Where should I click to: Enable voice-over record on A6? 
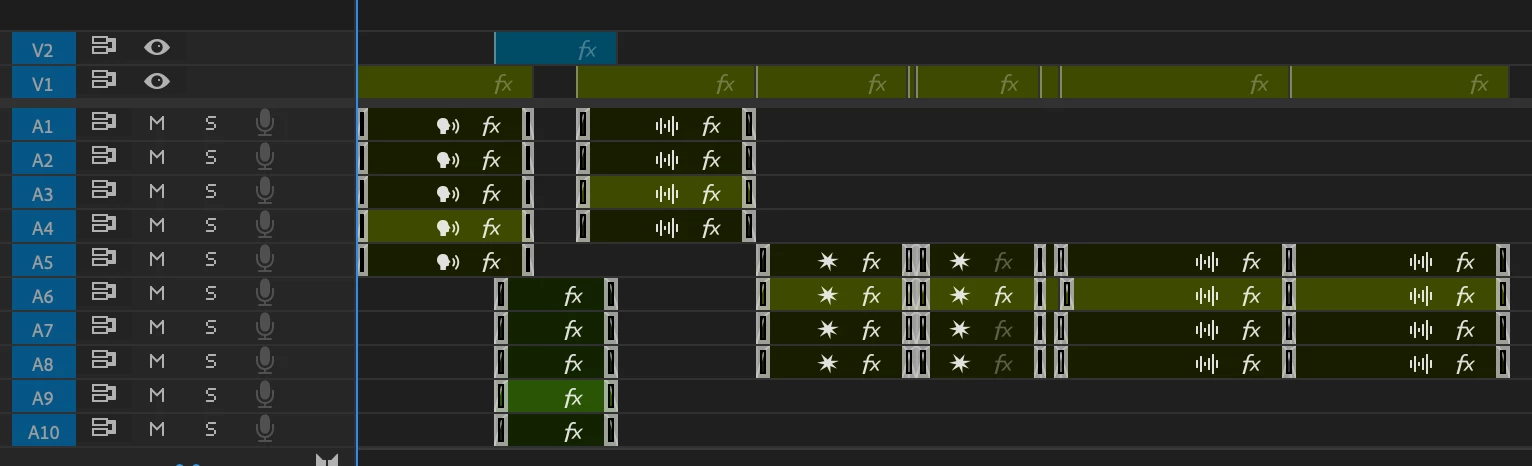pyautogui.click(x=265, y=294)
